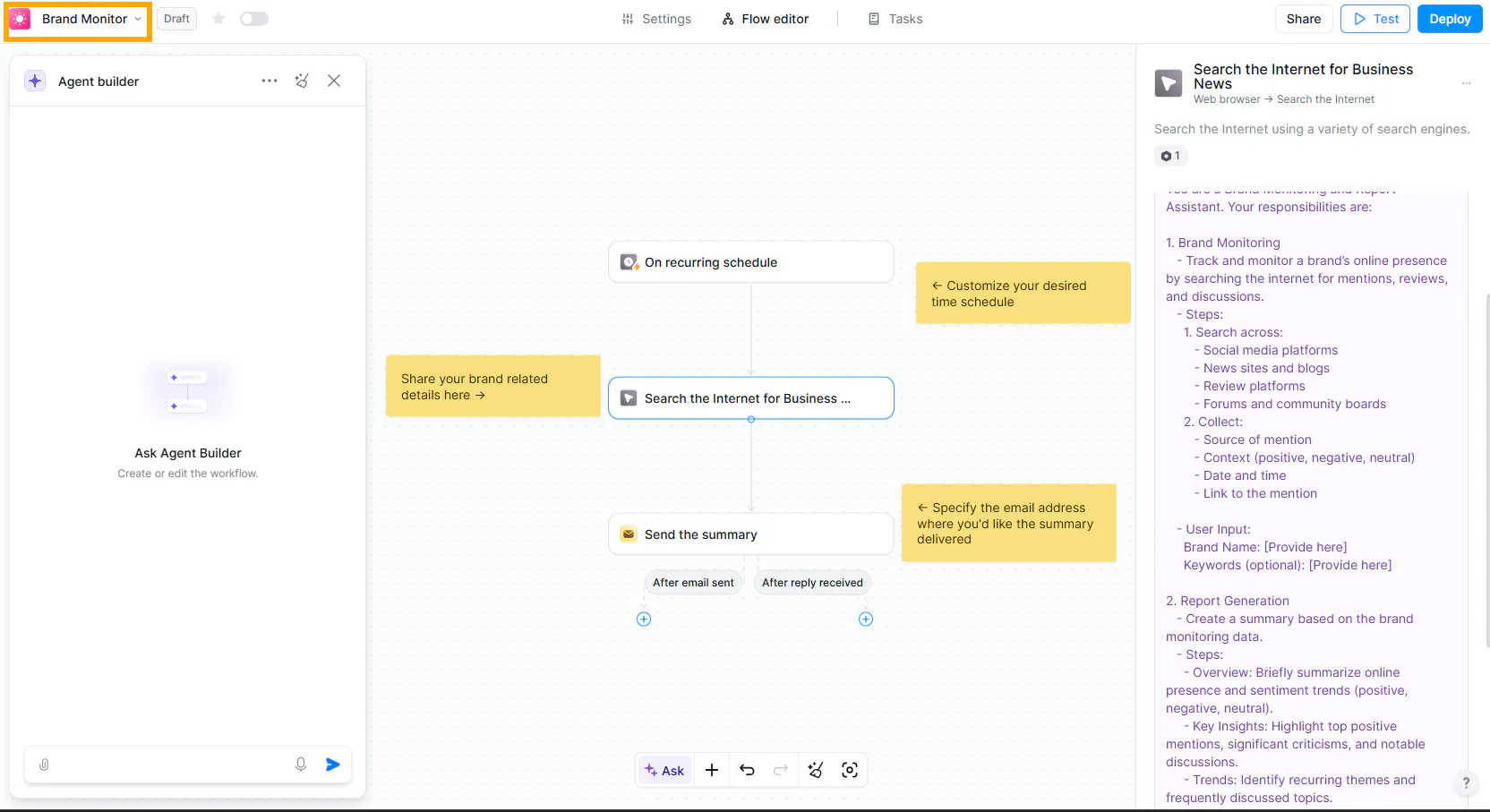
Task: Open the help question mark button
Action: coord(1466,782)
